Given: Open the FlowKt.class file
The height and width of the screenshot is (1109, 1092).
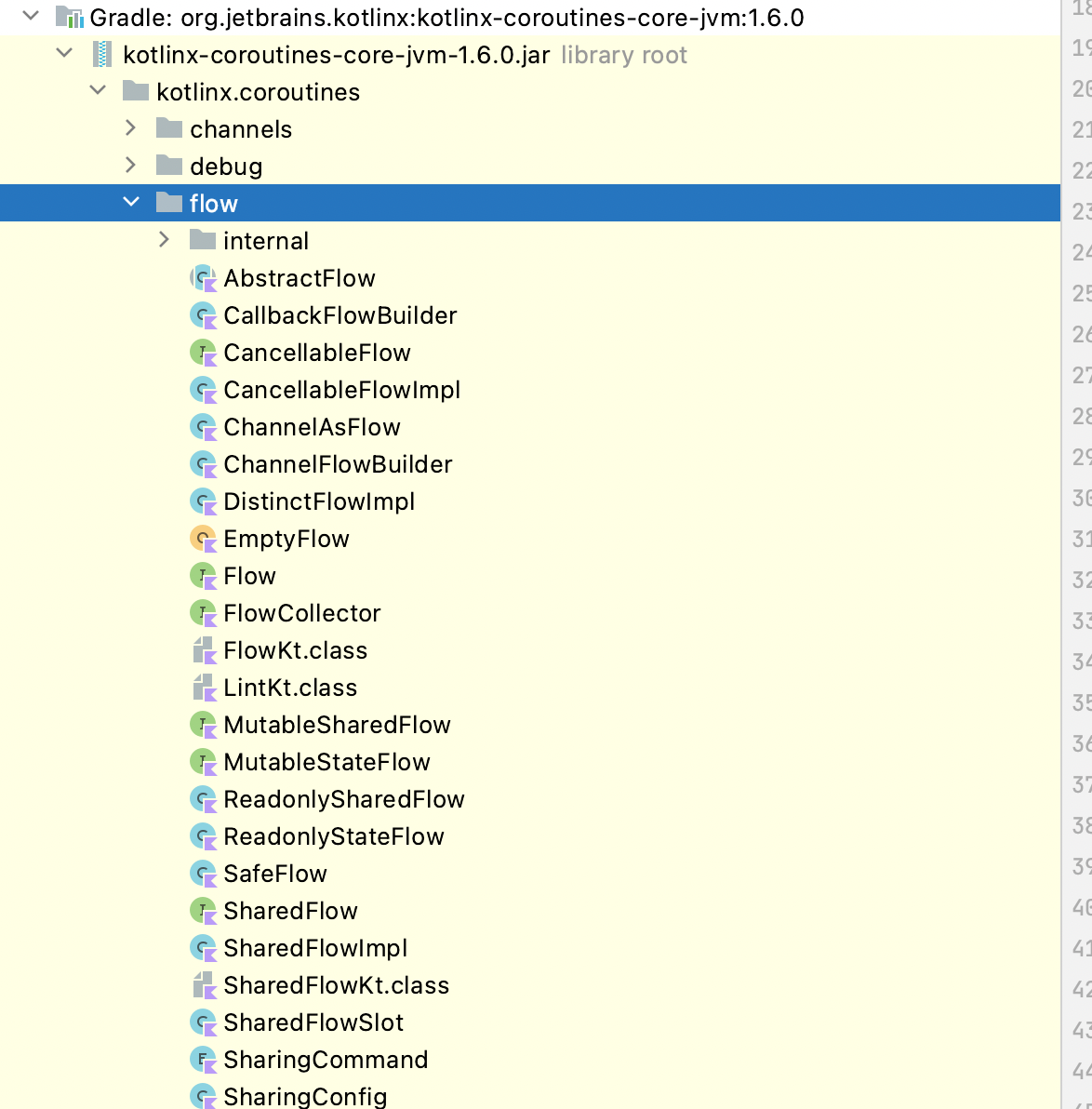Looking at the screenshot, I should (x=296, y=650).
